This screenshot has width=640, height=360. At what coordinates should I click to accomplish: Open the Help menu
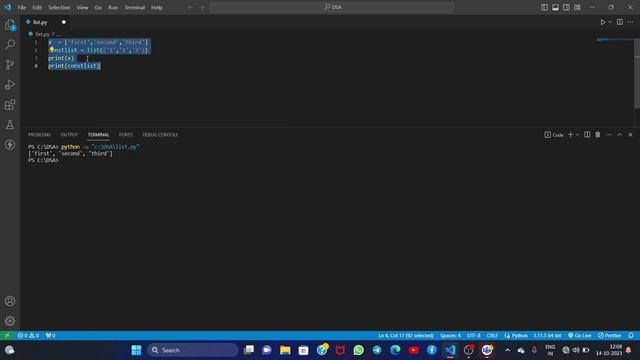[157, 7]
